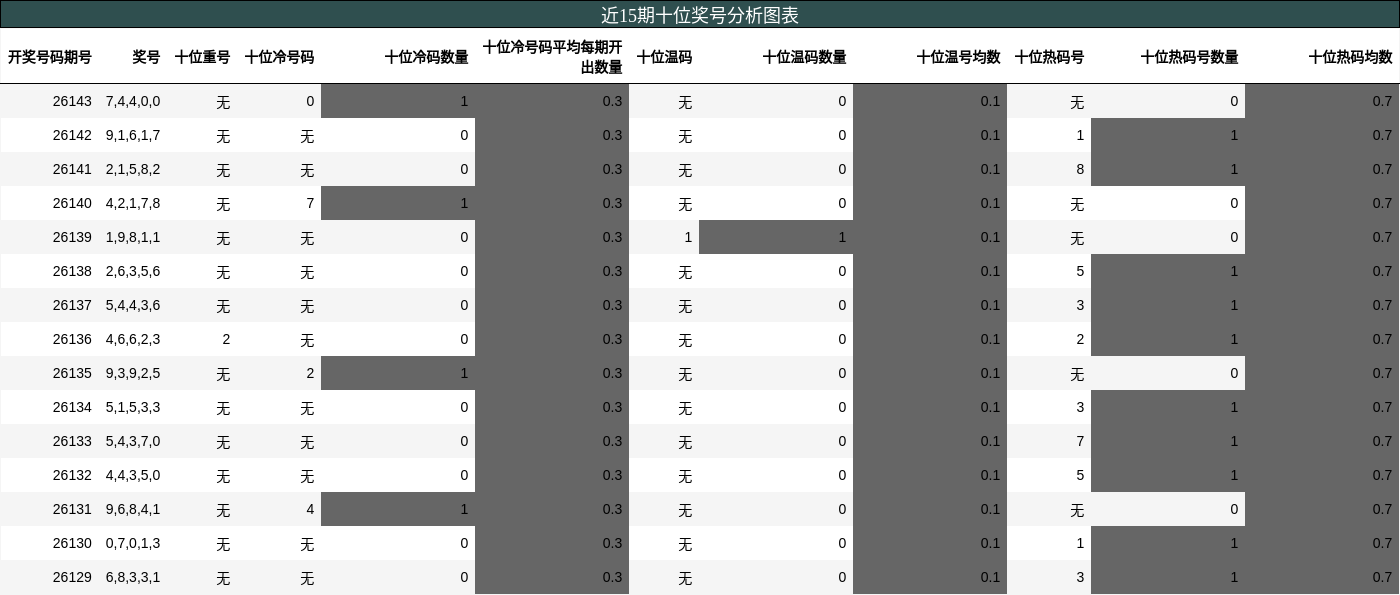This screenshot has width=1400, height=595.
Task: Select period number 26137
Action: coord(72,305)
